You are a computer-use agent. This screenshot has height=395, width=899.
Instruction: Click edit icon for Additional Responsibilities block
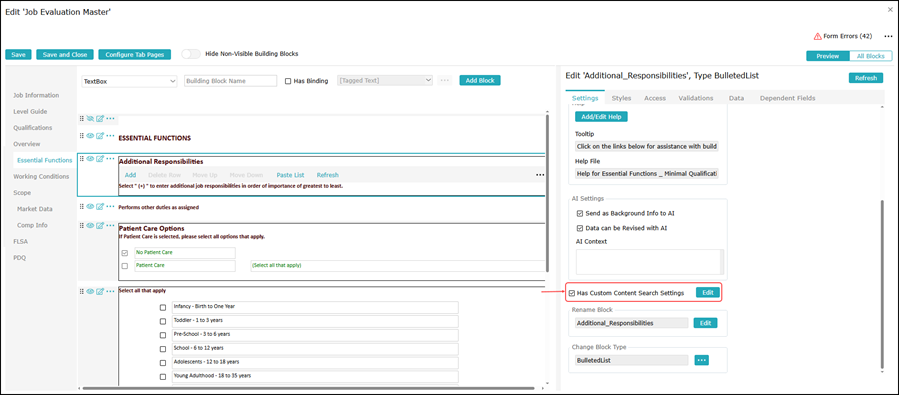(100, 159)
